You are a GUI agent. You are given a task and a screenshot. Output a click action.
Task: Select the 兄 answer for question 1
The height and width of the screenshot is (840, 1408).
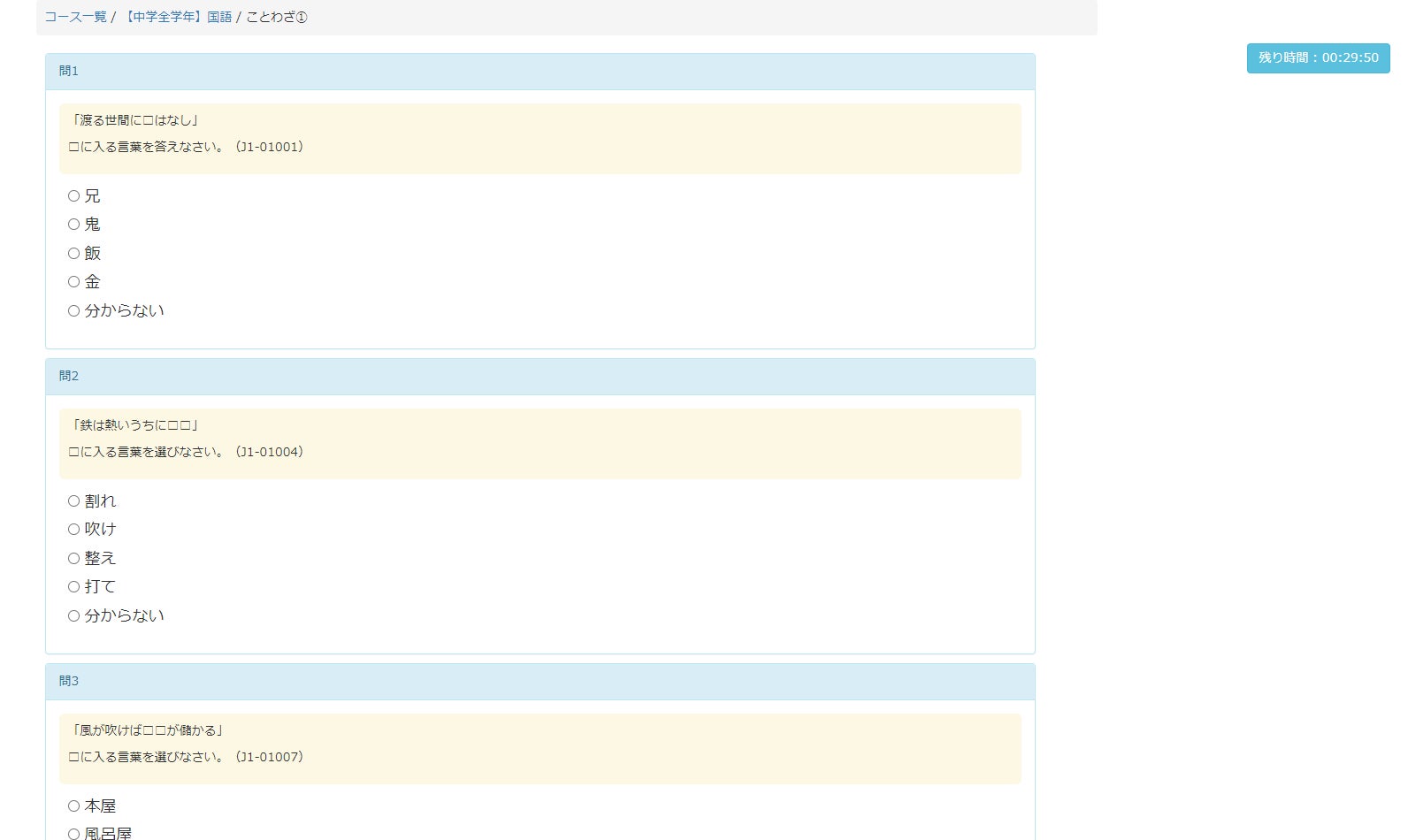(74, 196)
